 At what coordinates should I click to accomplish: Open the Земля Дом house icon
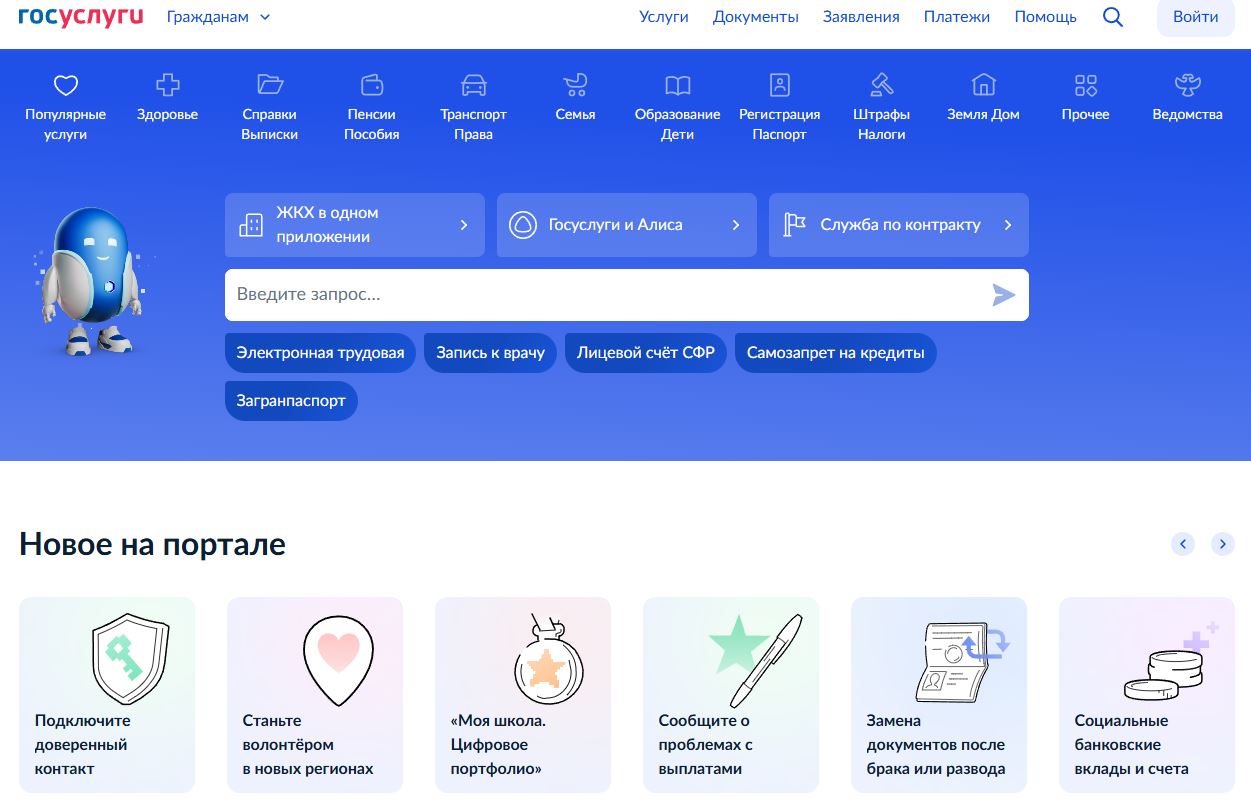[x=983, y=85]
